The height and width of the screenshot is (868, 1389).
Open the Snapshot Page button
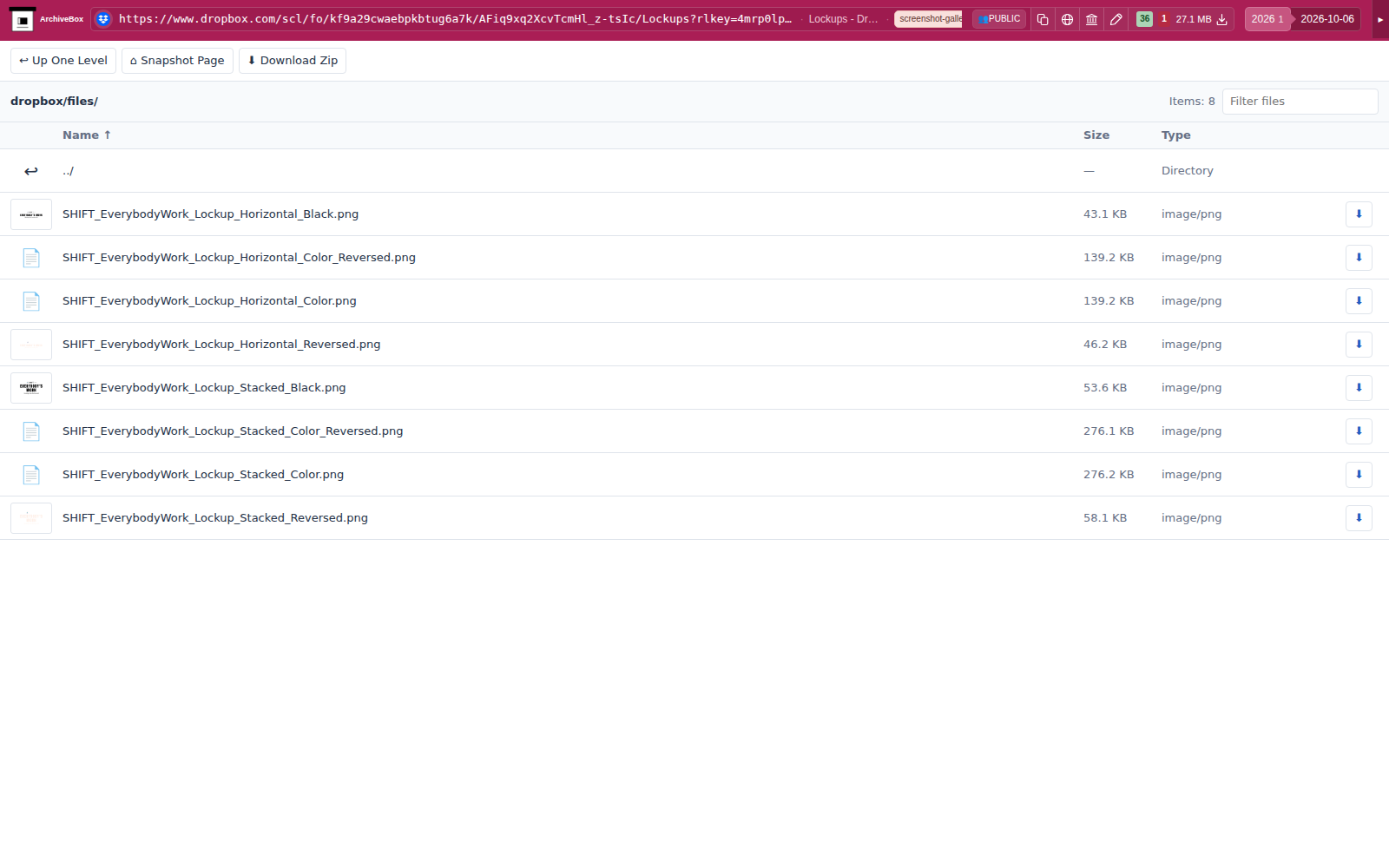pos(177,61)
